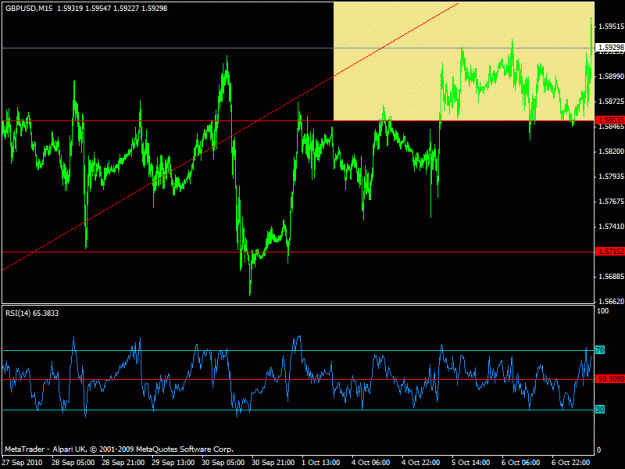The height and width of the screenshot is (469, 625).
Task: Click price scale value 1.57935
Action: (x=611, y=177)
